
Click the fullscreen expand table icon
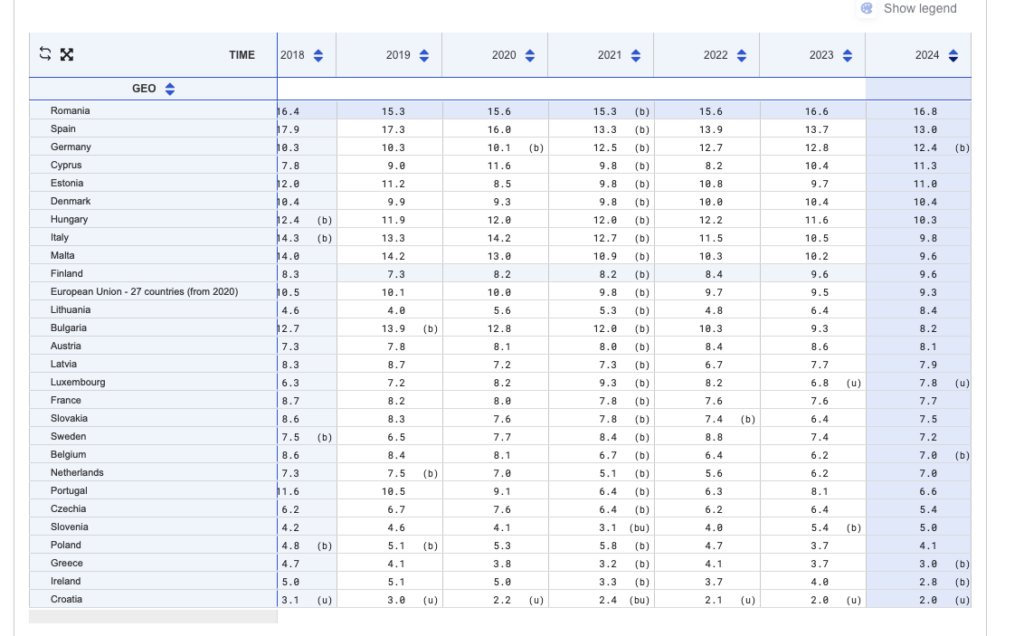coord(67,54)
